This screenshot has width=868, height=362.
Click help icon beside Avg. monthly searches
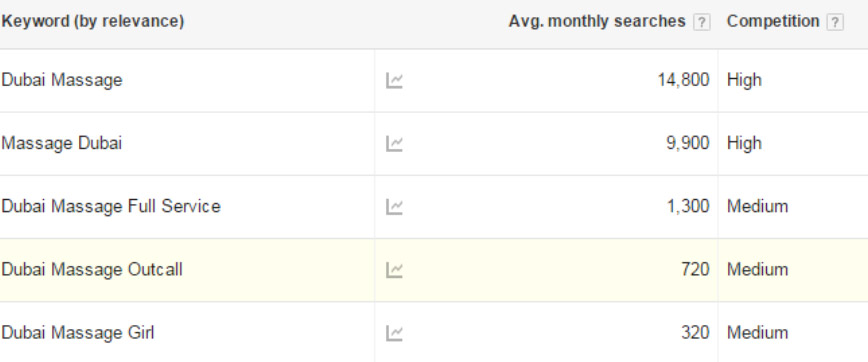[701, 22]
